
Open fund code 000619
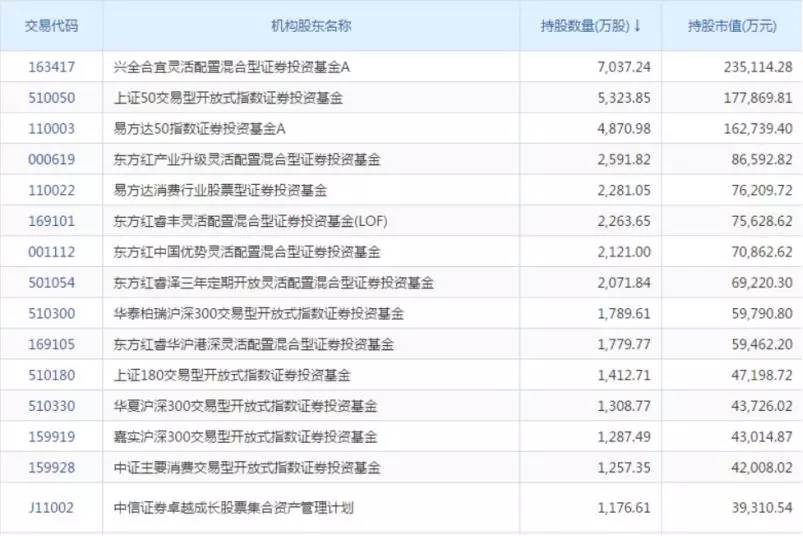(51, 159)
